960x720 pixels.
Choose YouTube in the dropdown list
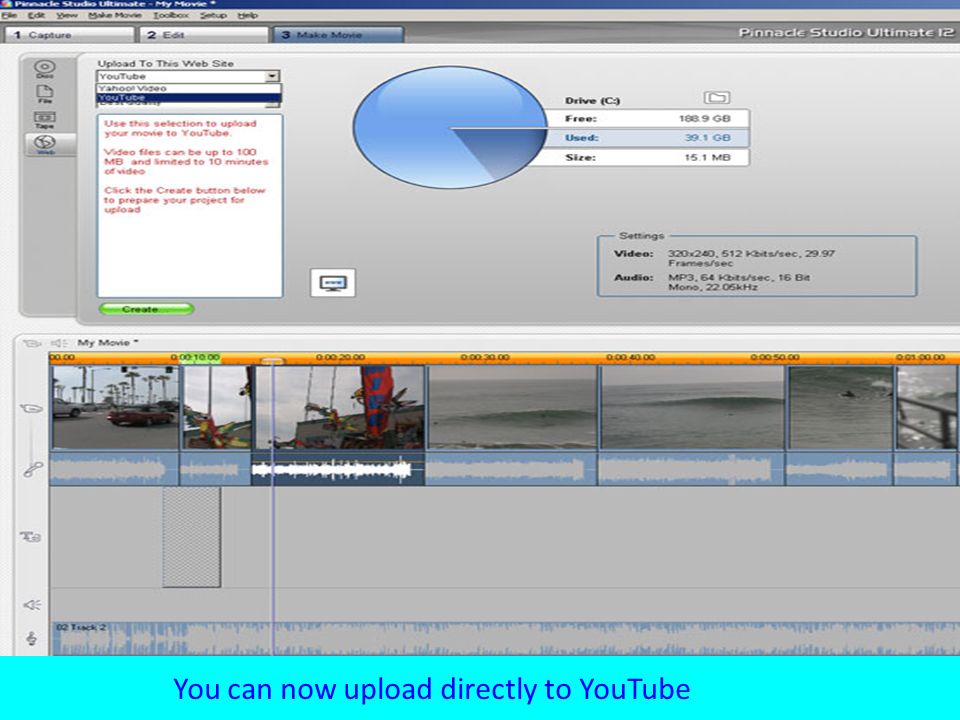[x=189, y=97]
